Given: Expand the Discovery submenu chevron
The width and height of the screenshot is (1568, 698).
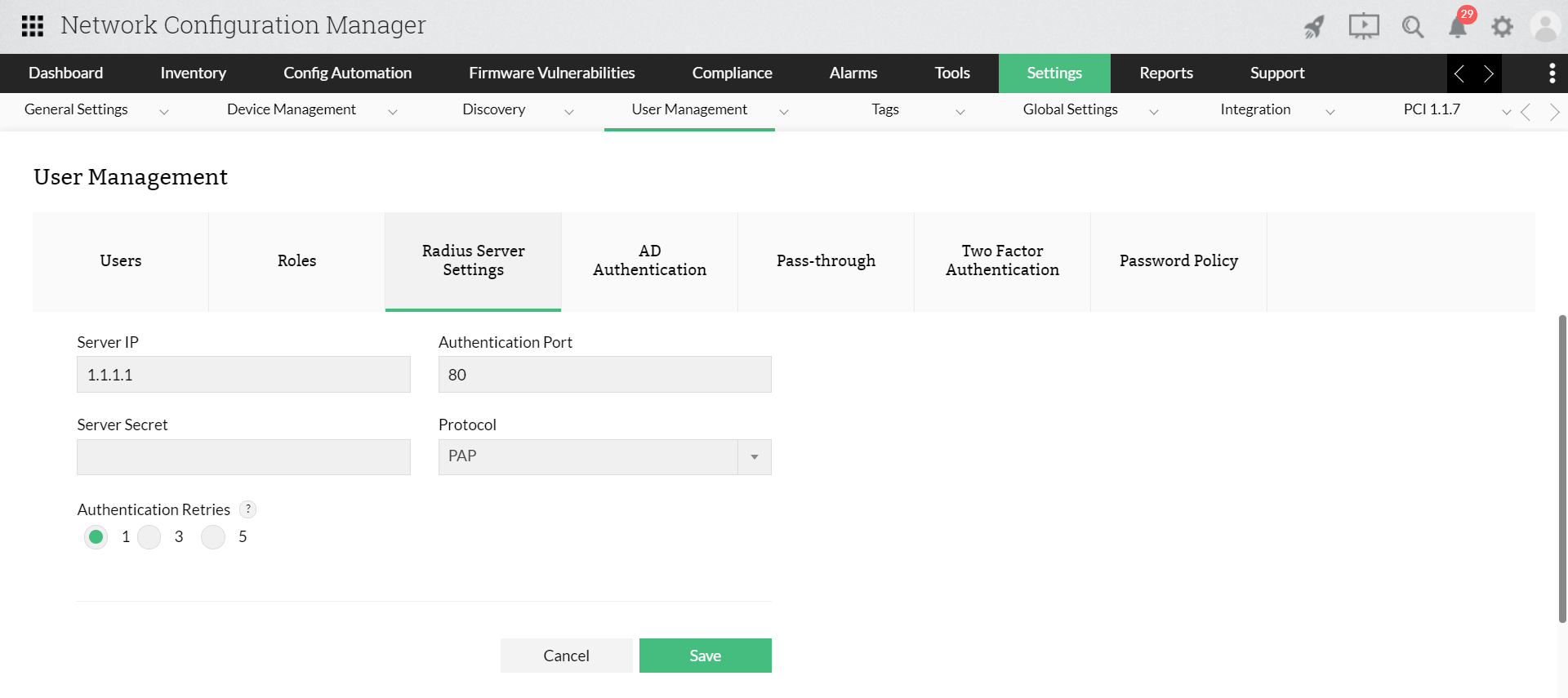Looking at the screenshot, I should [x=569, y=112].
